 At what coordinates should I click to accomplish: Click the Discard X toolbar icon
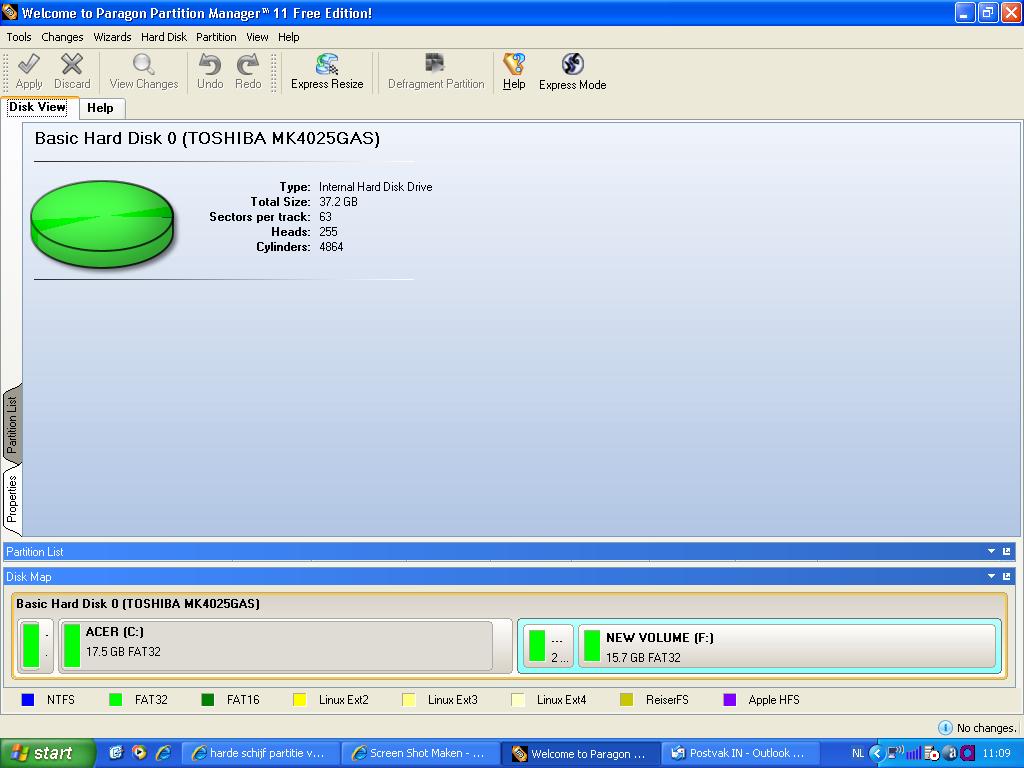pos(72,65)
